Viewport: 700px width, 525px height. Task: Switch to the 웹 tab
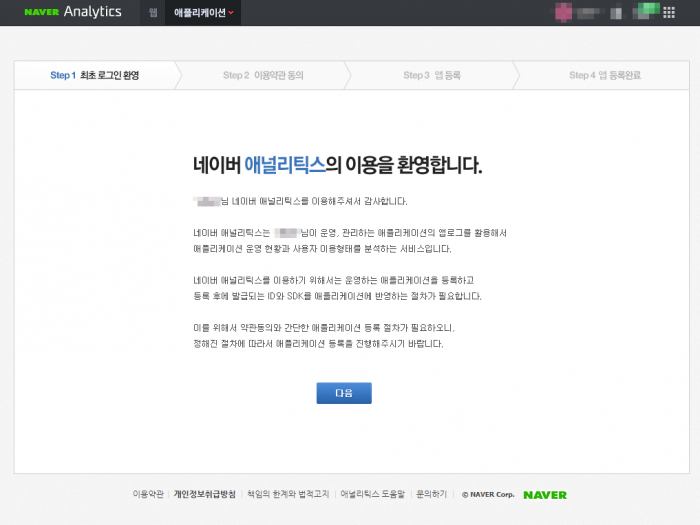click(153, 12)
